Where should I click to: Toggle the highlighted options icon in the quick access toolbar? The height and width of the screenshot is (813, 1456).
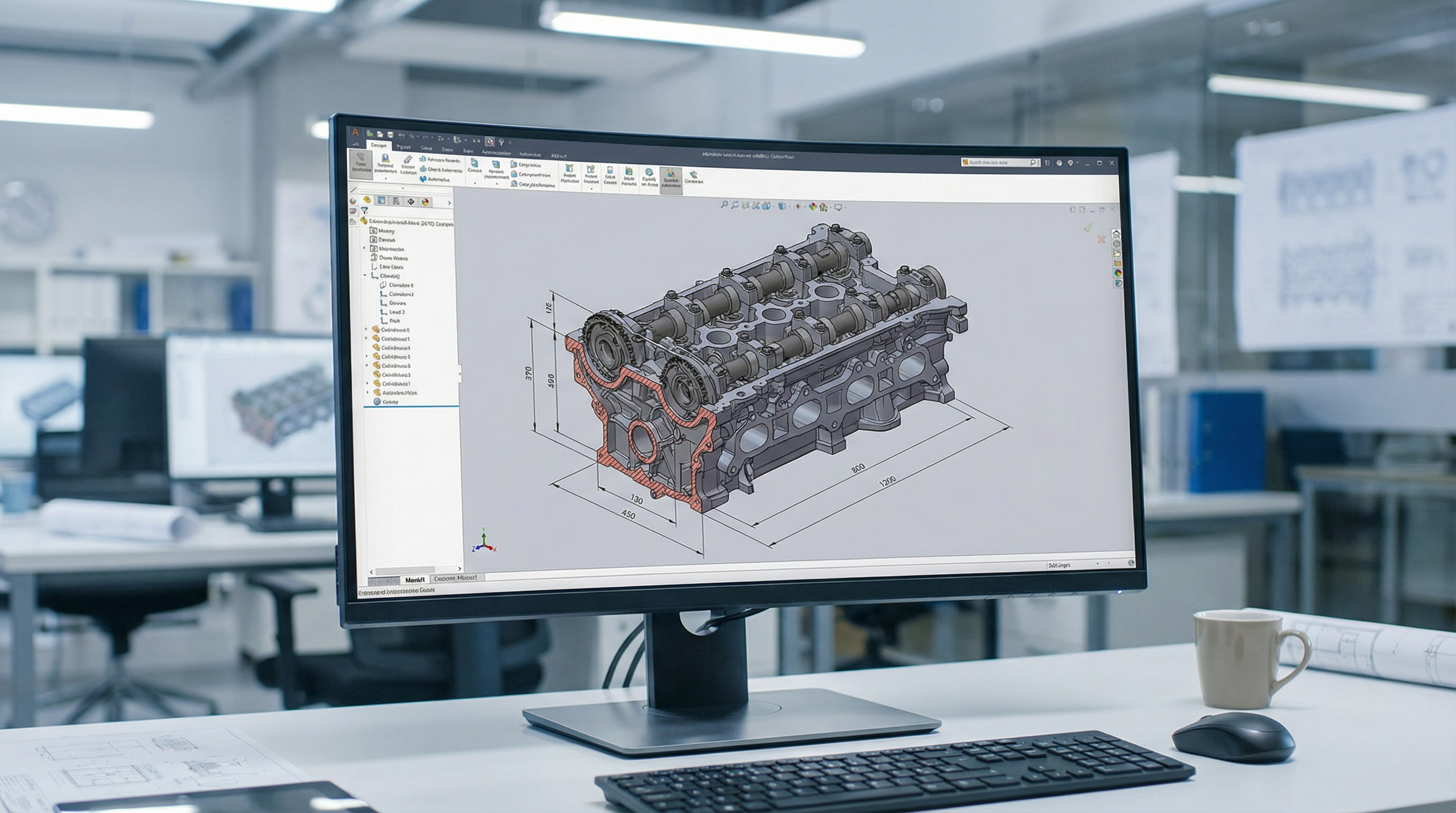click(x=490, y=142)
